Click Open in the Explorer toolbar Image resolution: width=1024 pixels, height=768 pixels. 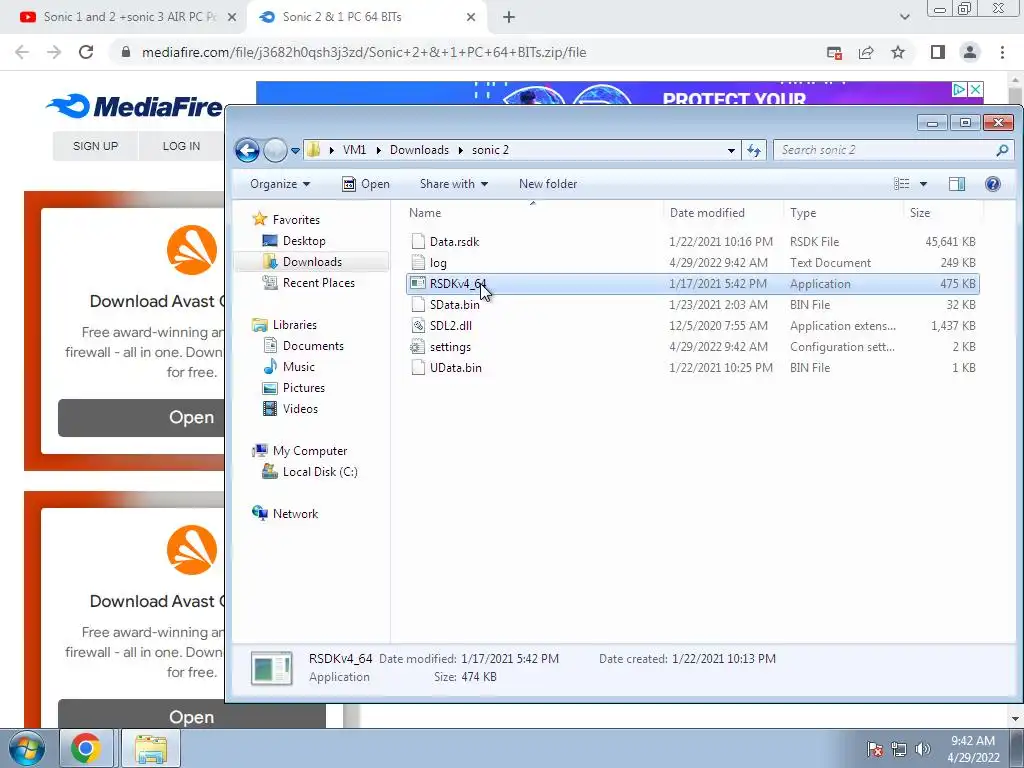(x=366, y=184)
